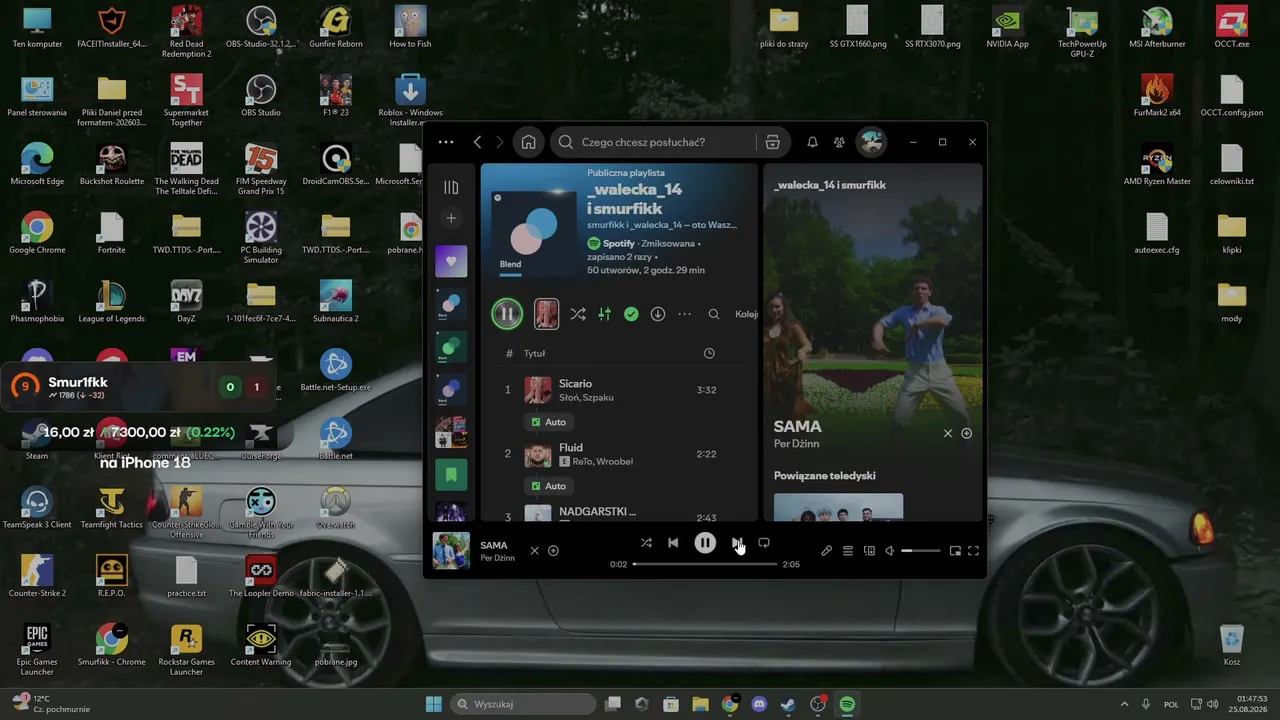The image size is (1280, 720).
Task: Open Spotify notifications bell
Action: pos(812,142)
